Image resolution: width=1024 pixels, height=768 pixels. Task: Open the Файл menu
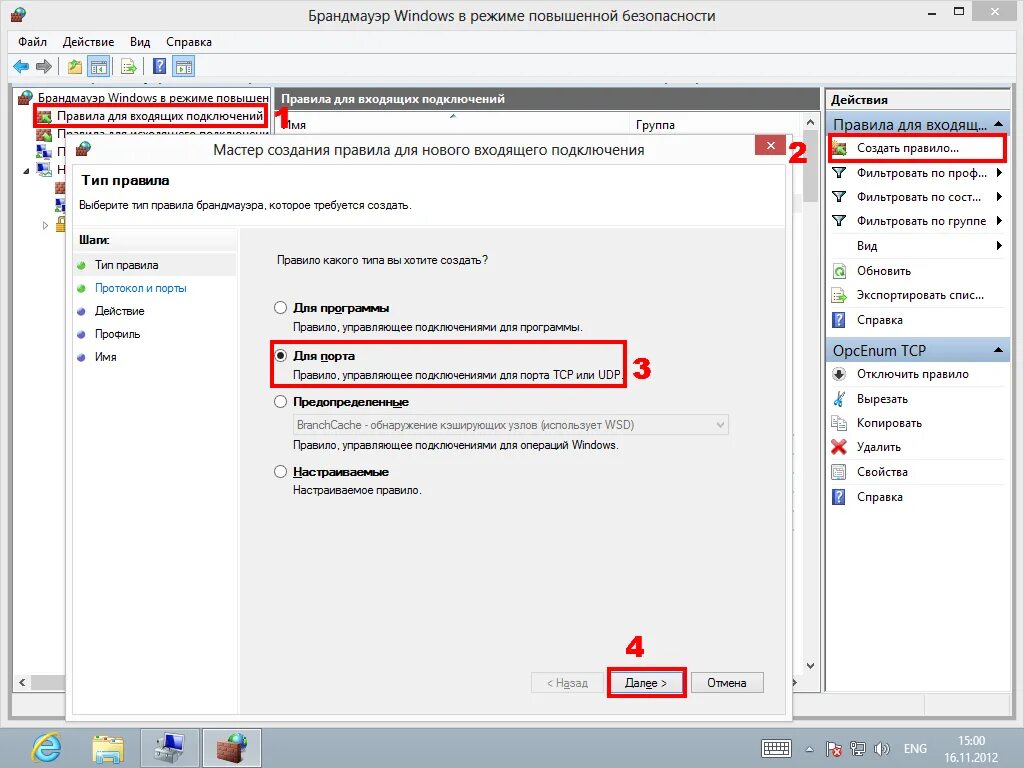coord(32,42)
